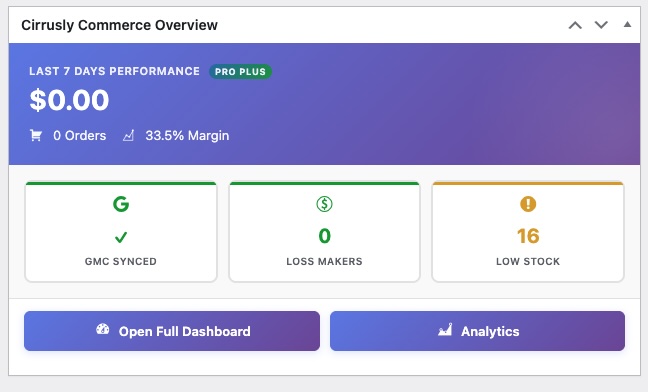Click the shopping cart icon beside Orders
This screenshot has width=648, height=392.
(x=36, y=135)
